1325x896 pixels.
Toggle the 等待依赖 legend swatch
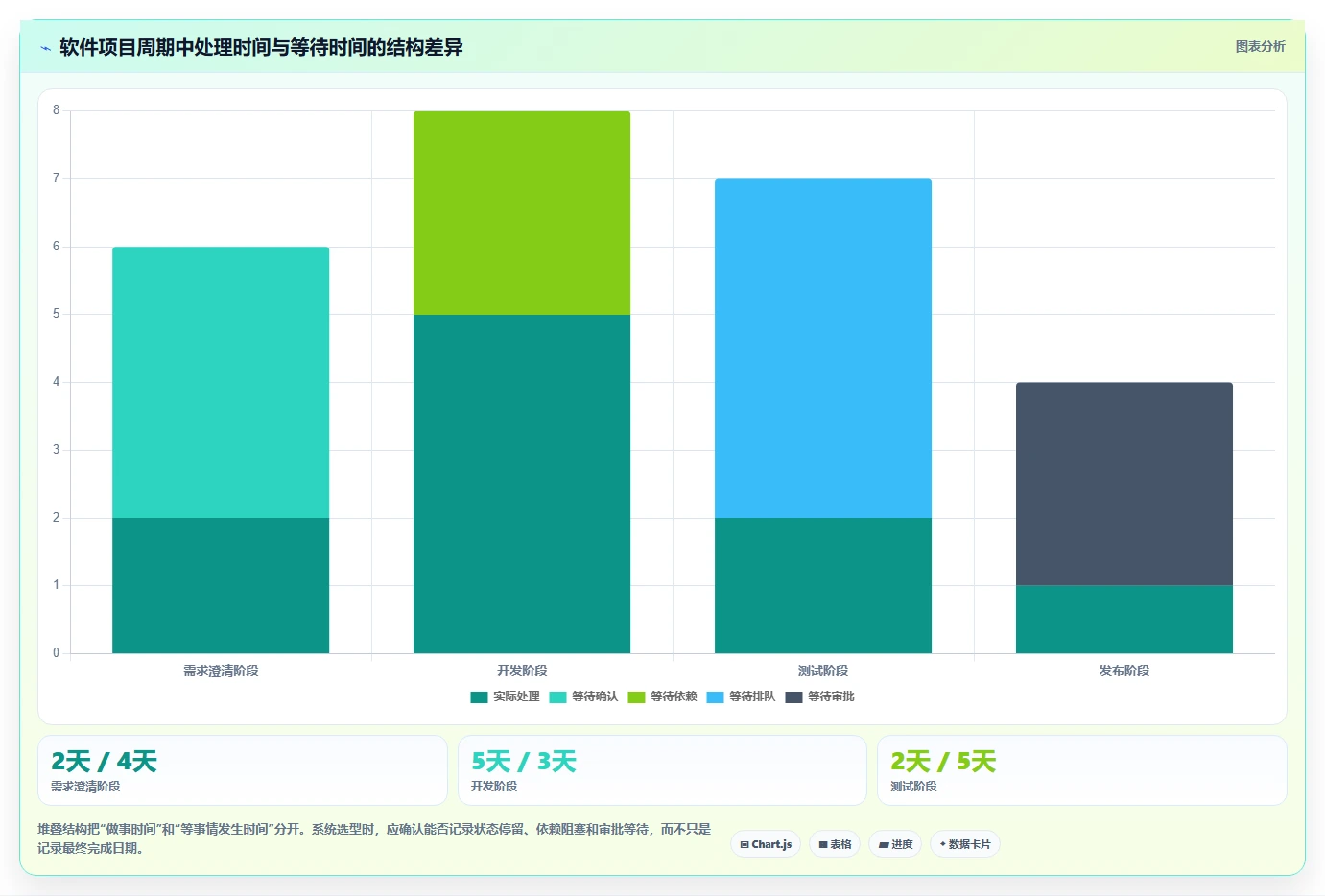(x=636, y=697)
